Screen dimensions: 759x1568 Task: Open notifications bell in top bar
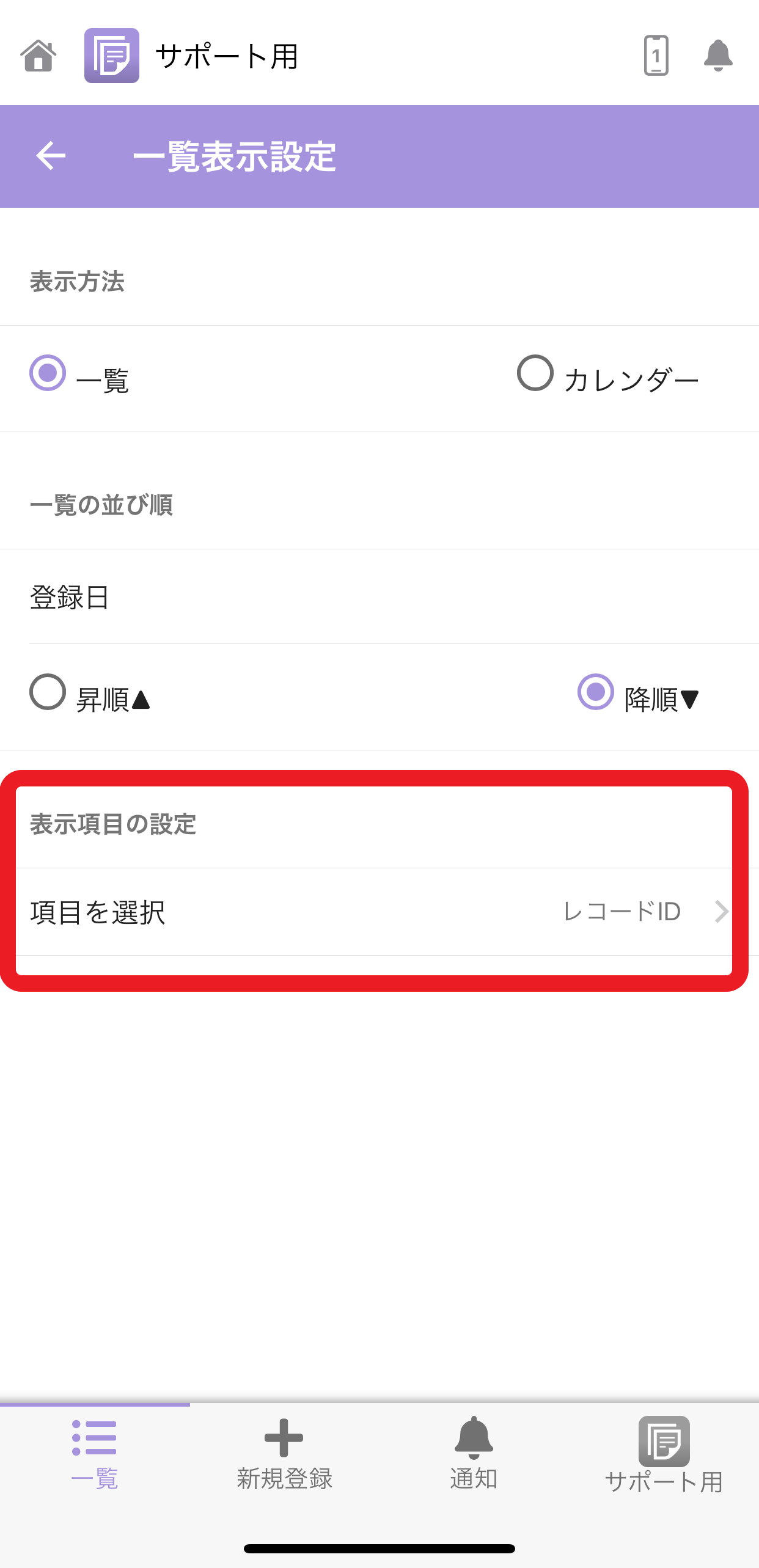tap(718, 56)
